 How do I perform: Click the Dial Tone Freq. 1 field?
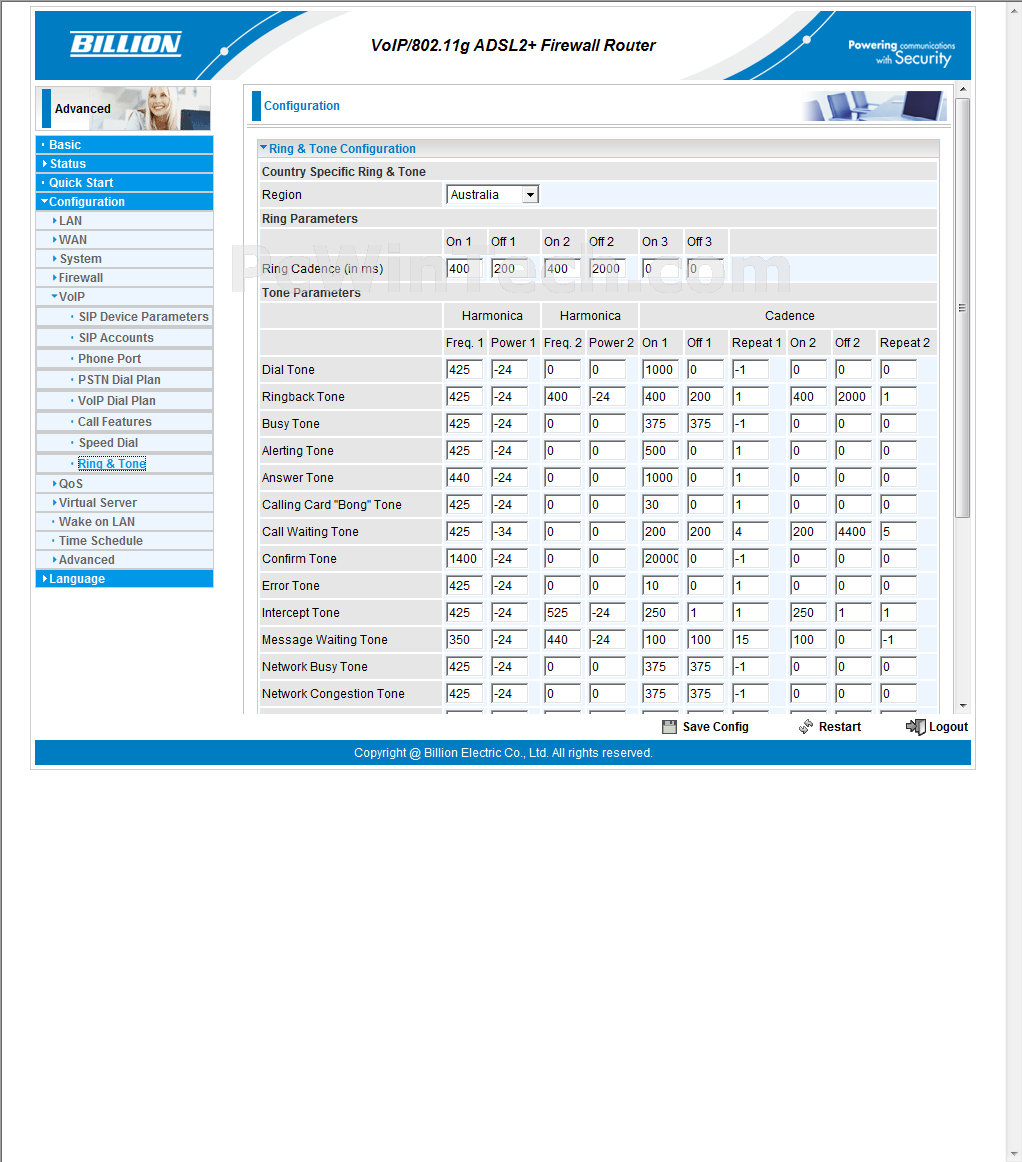[465, 369]
